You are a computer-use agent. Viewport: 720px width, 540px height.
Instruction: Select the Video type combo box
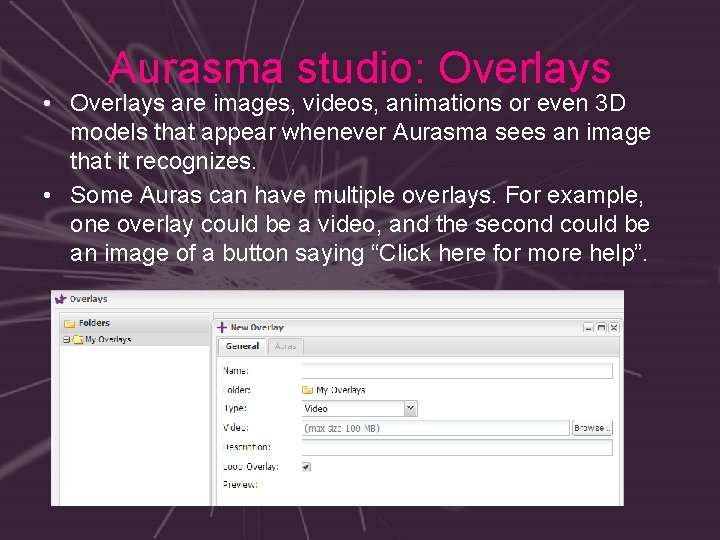pyautogui.click(x=360, y=408)
